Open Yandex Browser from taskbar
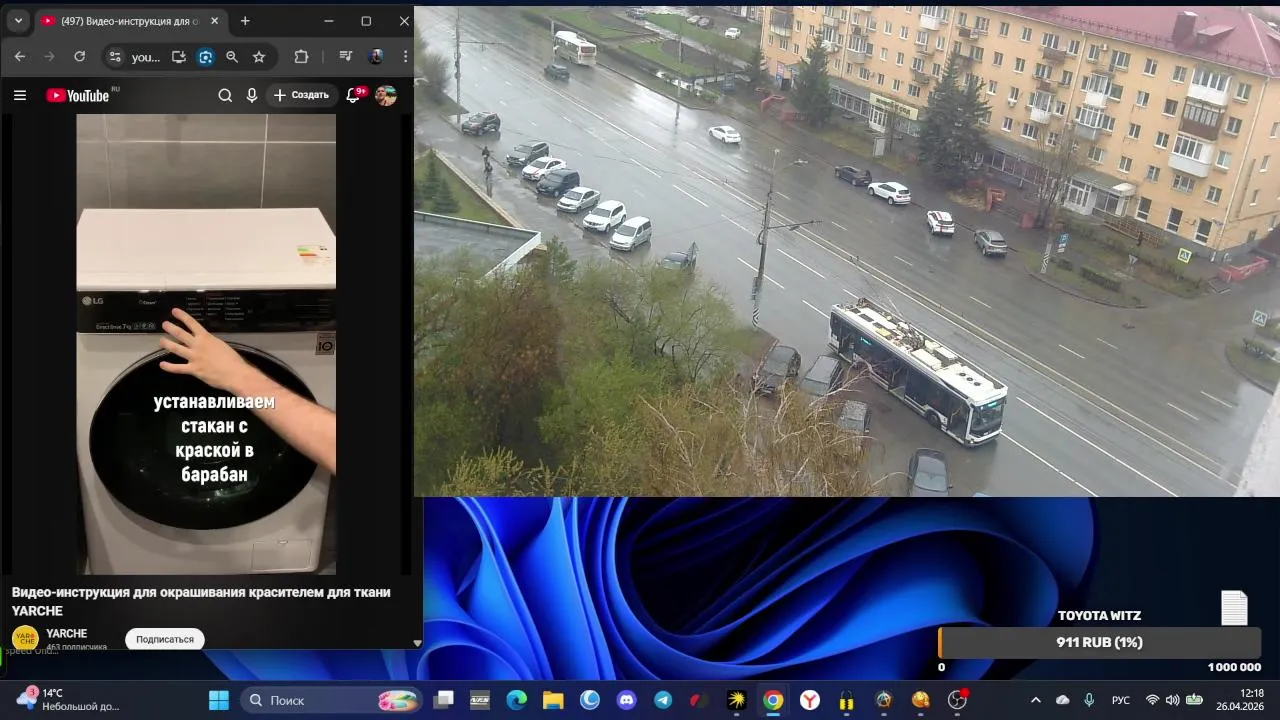Screen dimensions: 1280x720 pyautogui.click(x=810, y=700)
